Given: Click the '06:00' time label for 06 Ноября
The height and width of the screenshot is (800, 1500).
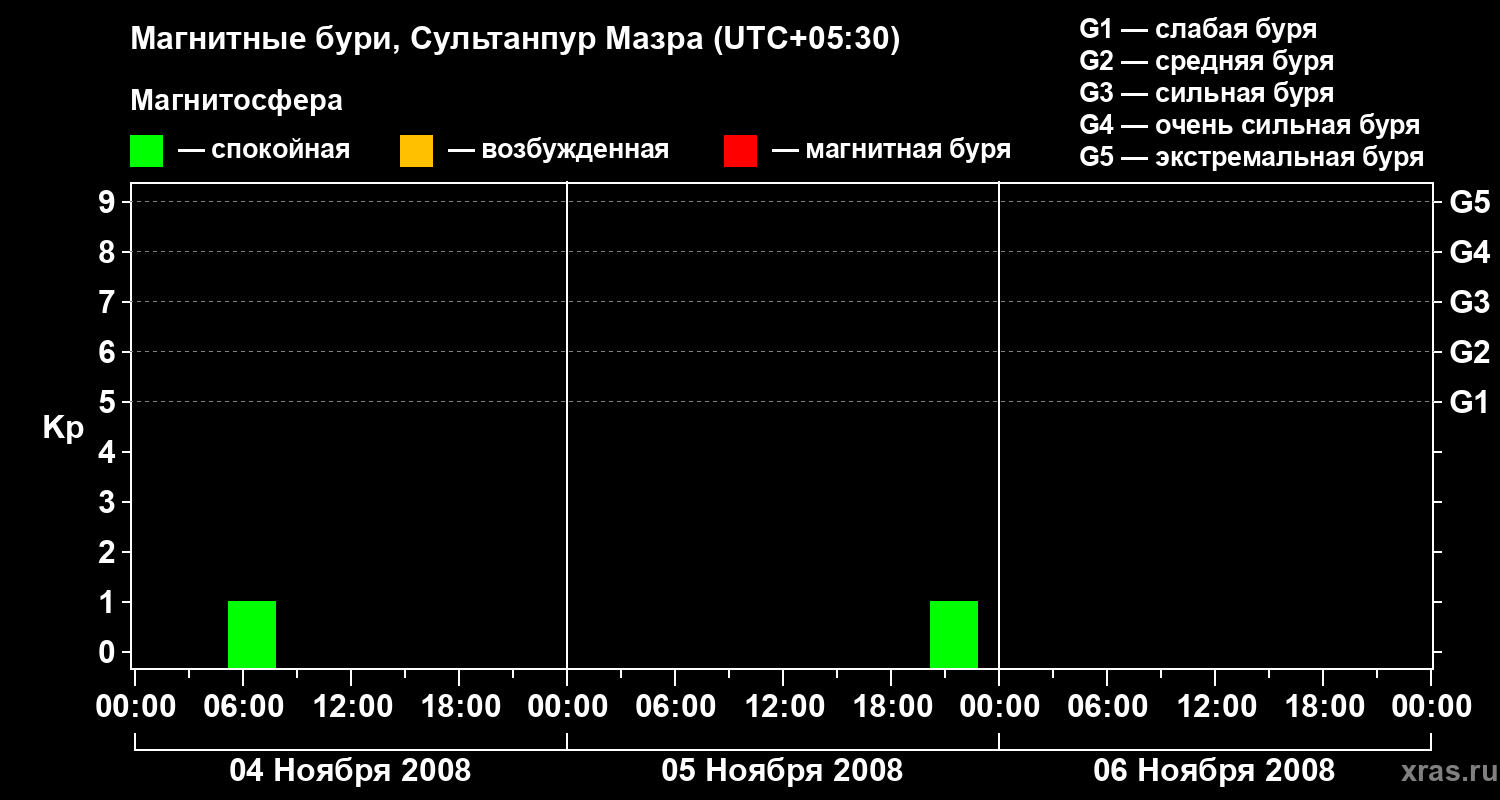Looking at the screenshot, I should point(1107,706).
